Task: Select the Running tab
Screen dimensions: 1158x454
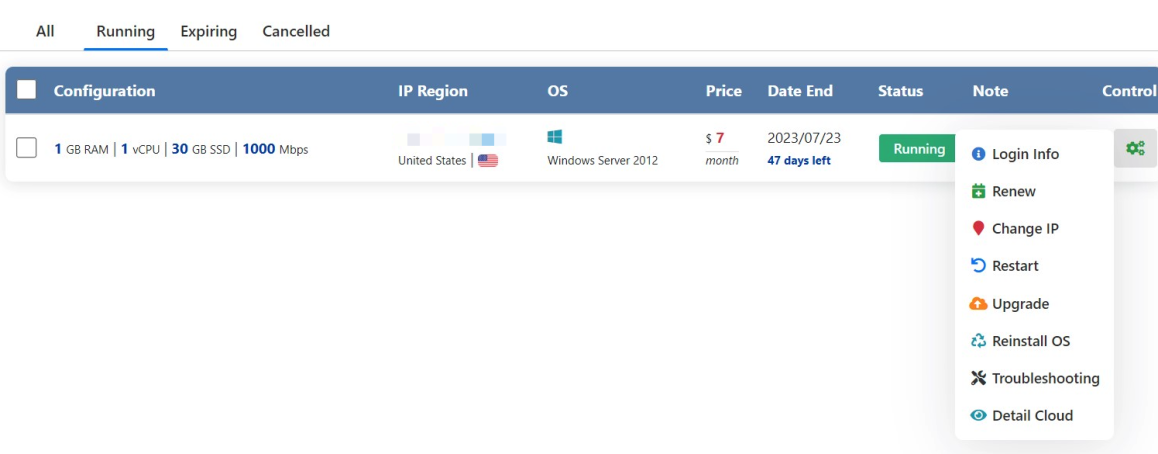Action: click(x=126, y=32)
